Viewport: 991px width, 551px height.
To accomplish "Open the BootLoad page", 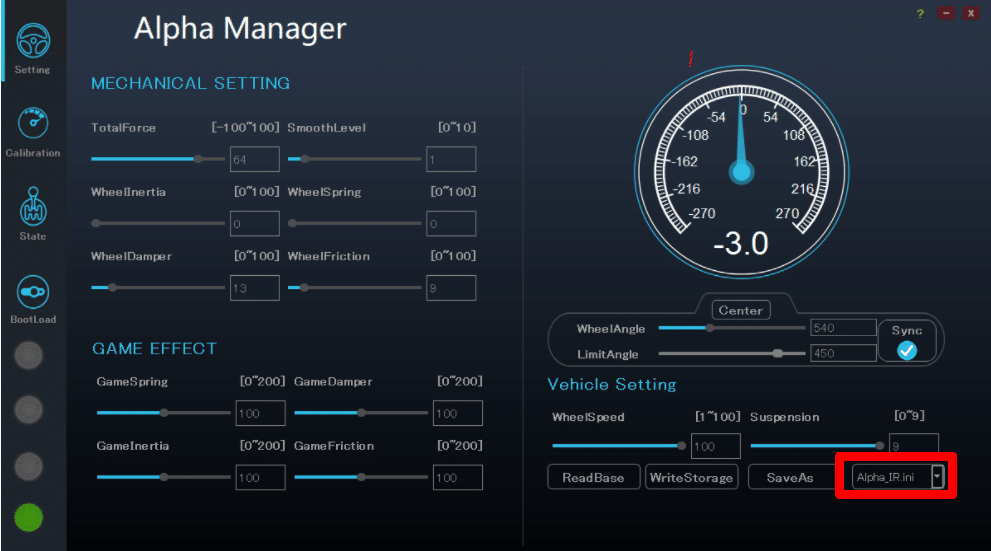I will (33, 300).
